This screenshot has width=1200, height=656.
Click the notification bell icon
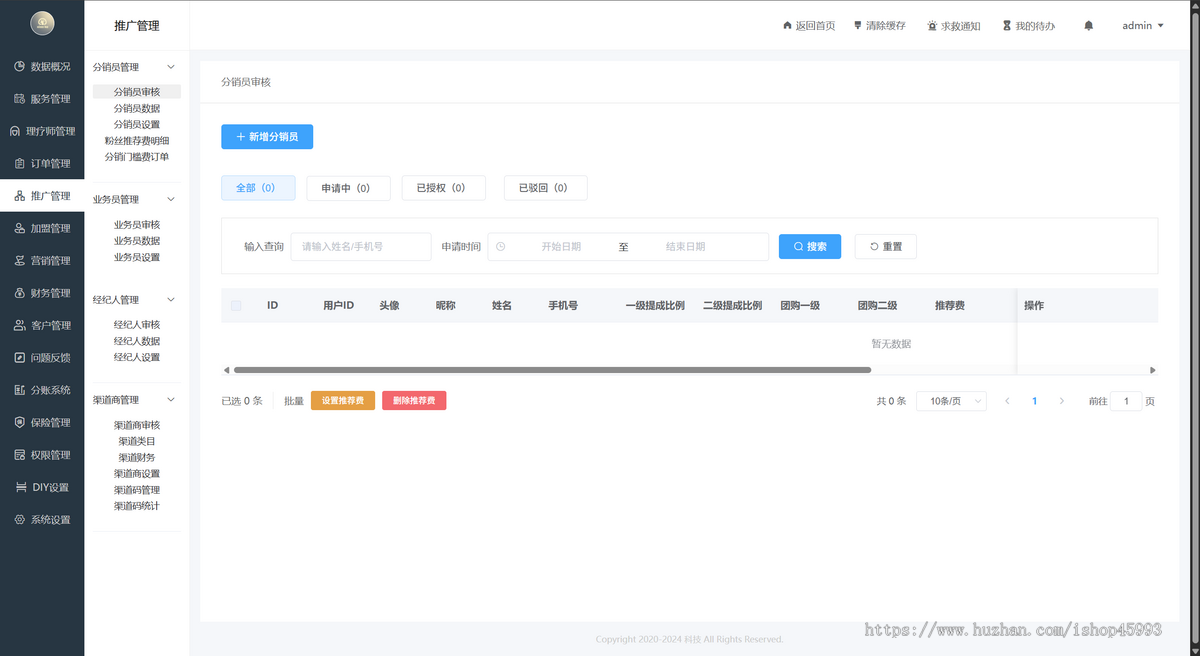(x=1088, y=25)
